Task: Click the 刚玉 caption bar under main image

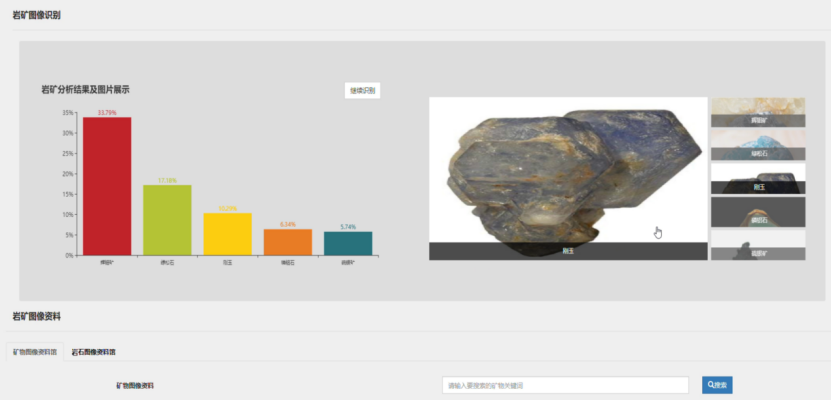Action: (567, 252)
